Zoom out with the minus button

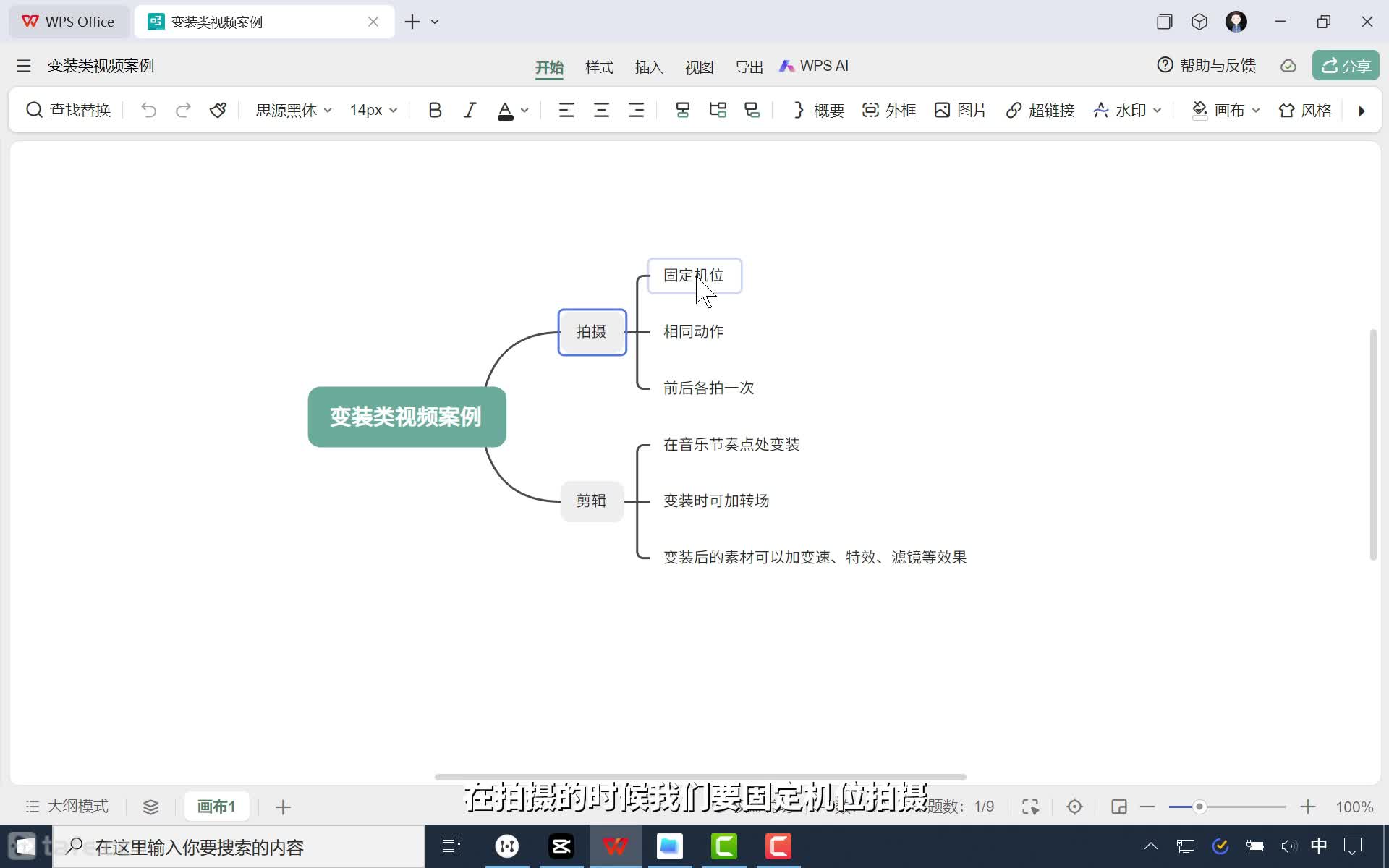[1147, 807]
